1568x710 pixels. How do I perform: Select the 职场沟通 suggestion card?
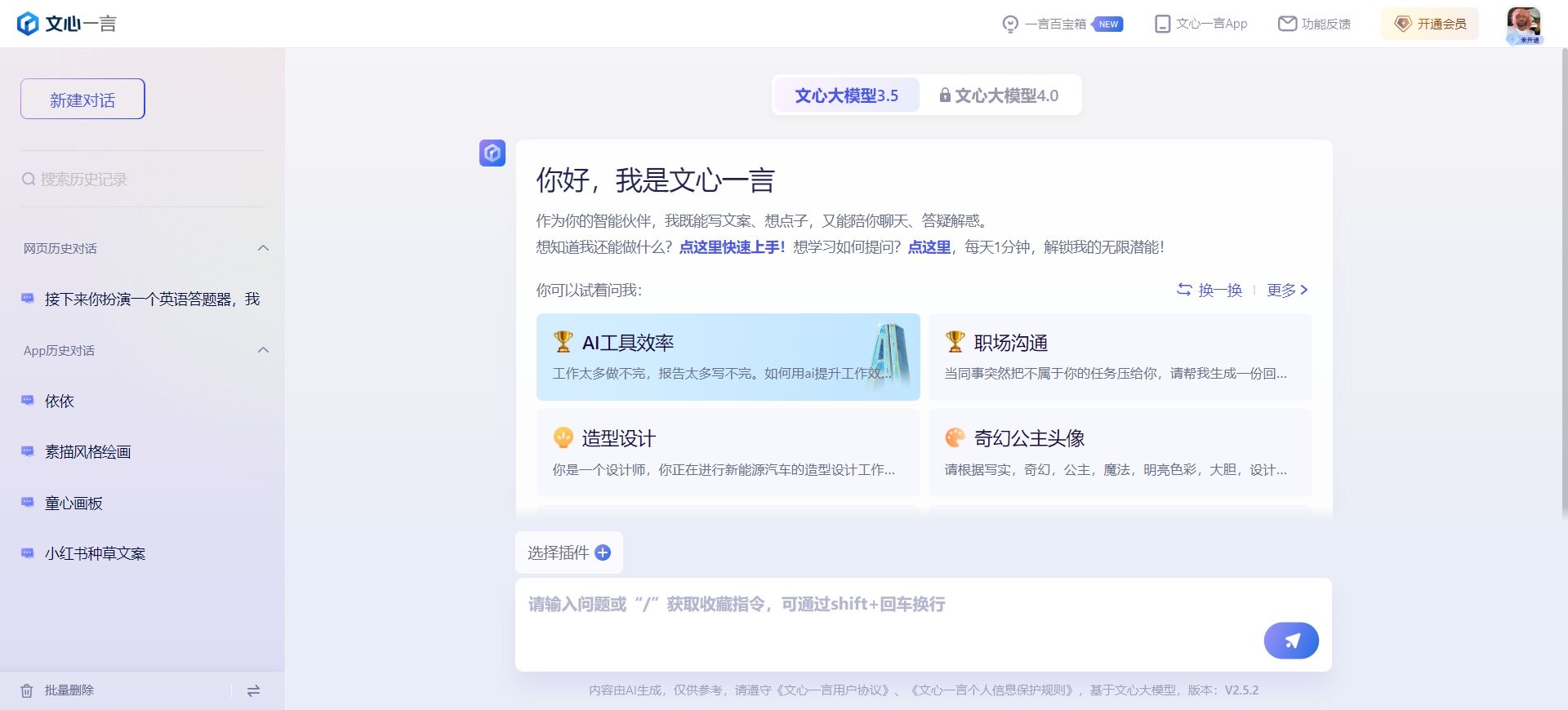coord(1120,357)
